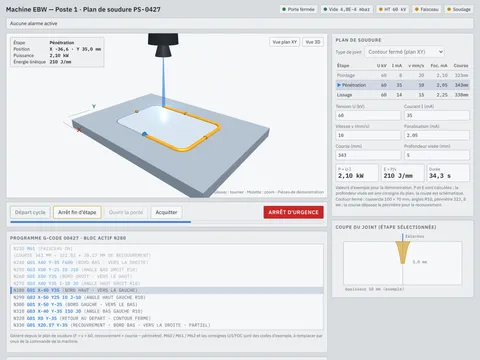The height and width of the screenshot is (360, 480).
Task: Select active G-code line N280 BORD HAUT
Action: click(167, 290)
